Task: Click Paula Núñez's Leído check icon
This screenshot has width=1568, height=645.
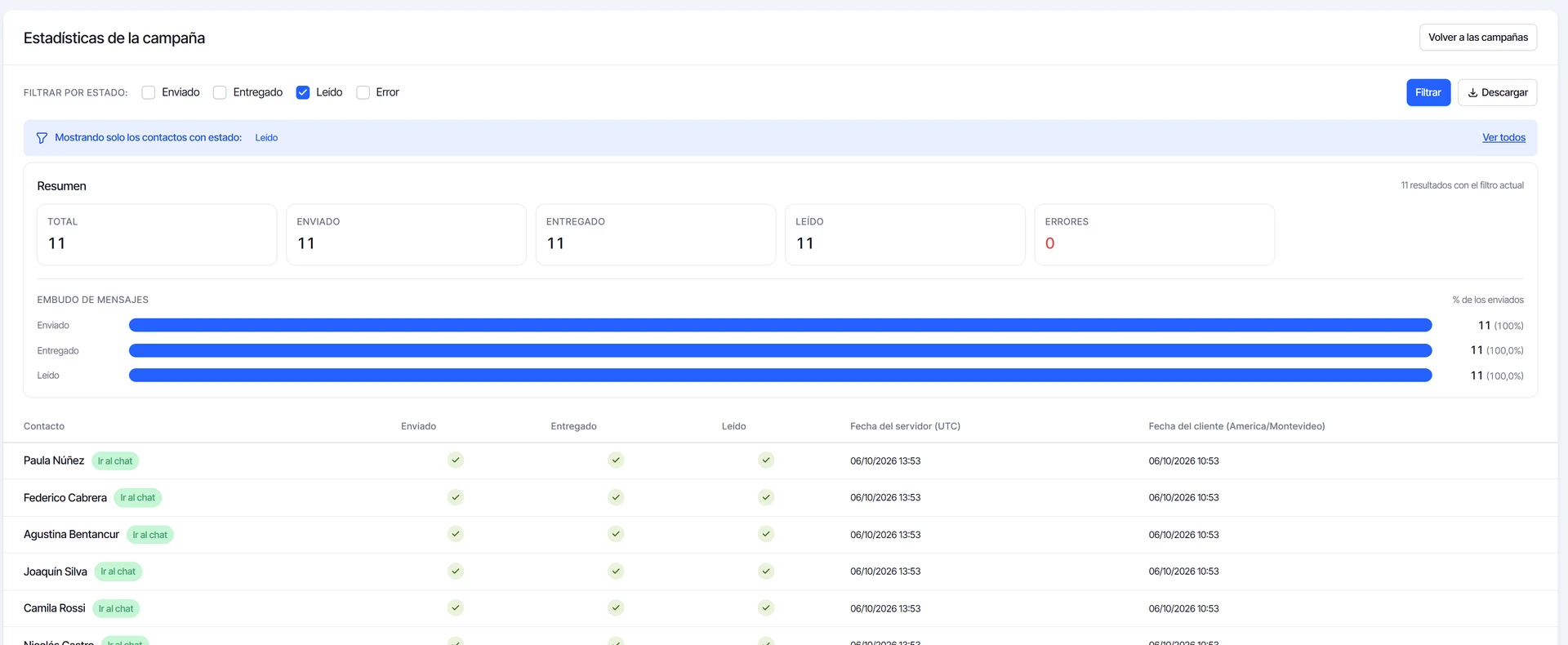Action: (766, 460)
